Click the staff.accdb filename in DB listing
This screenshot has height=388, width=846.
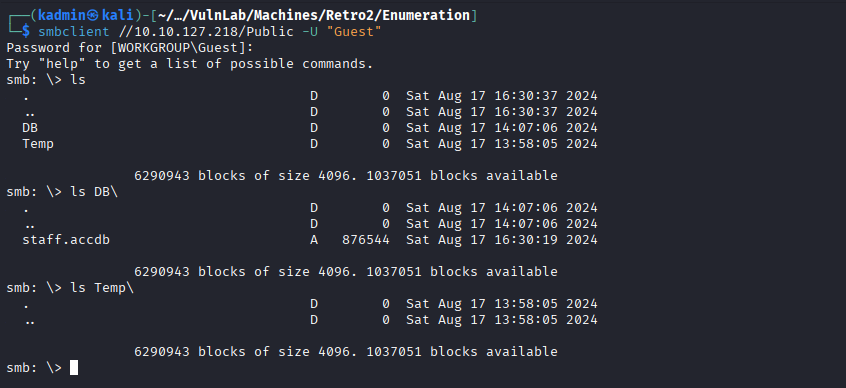tap(66, 240)
